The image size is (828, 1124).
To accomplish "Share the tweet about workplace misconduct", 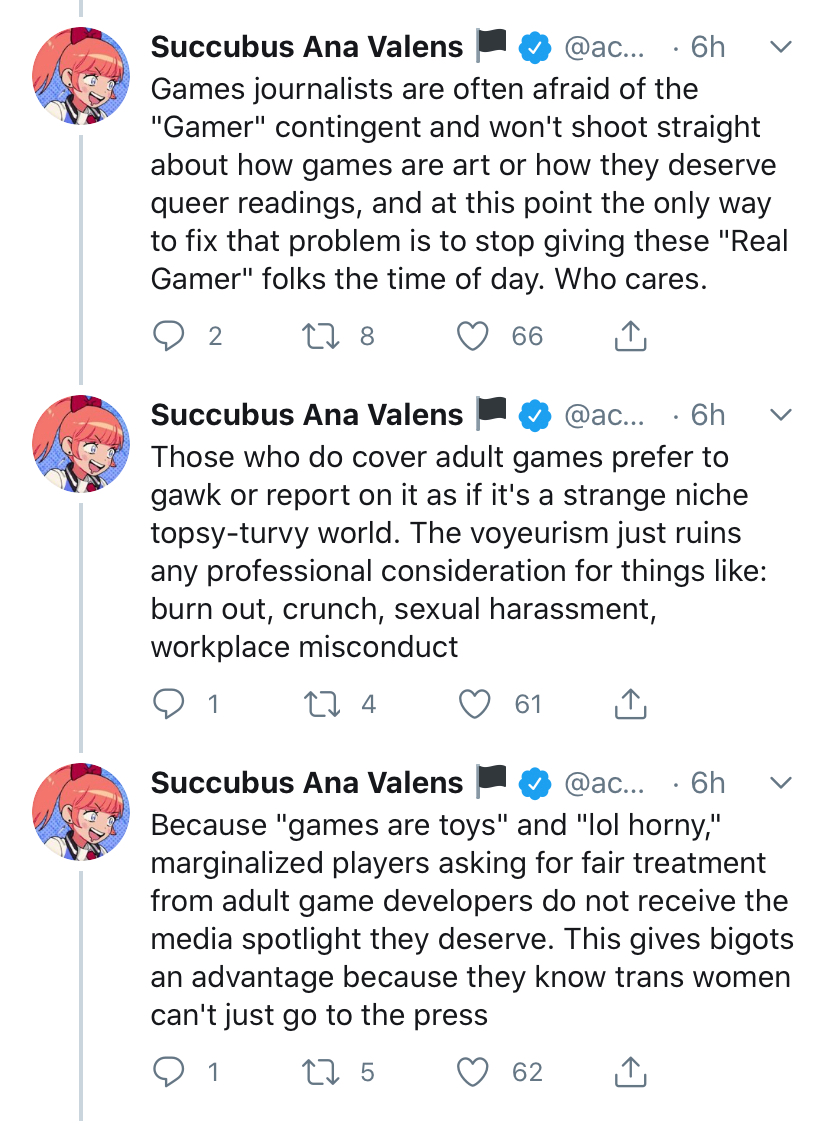I will pyautogui.click(x=630, y=705).
